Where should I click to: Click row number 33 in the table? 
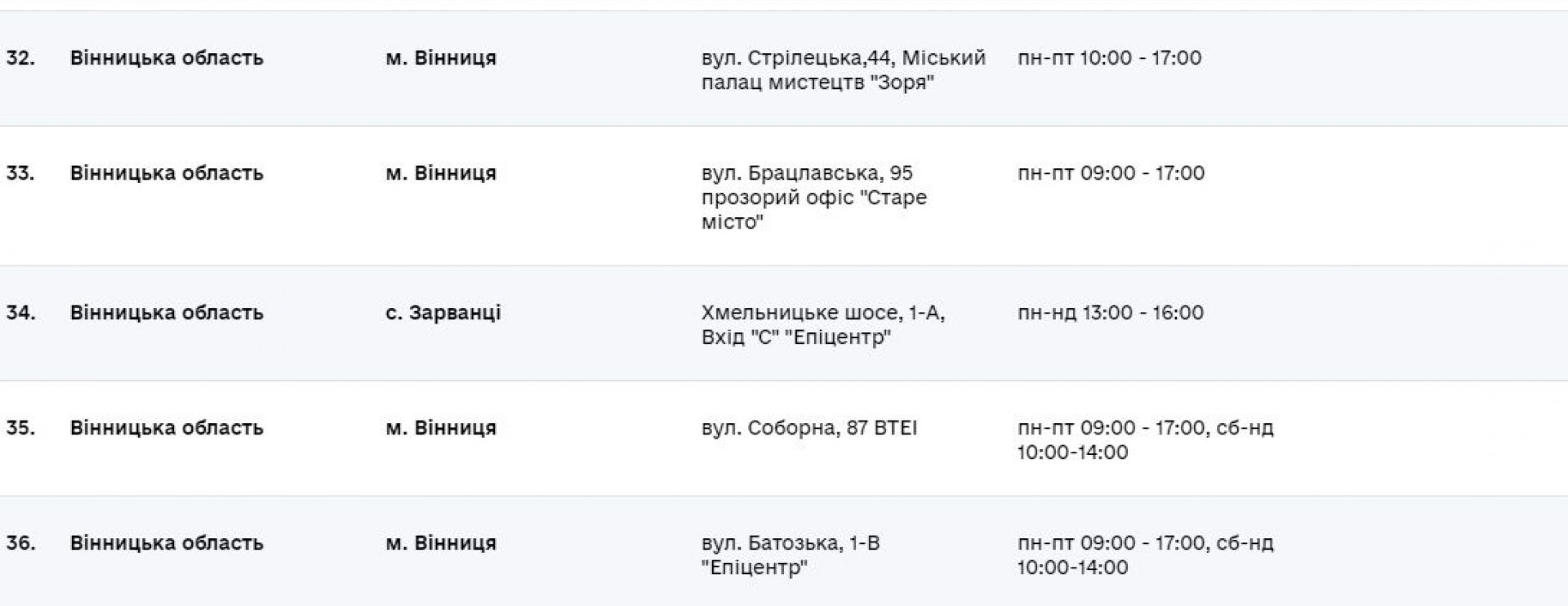(20, 173)
